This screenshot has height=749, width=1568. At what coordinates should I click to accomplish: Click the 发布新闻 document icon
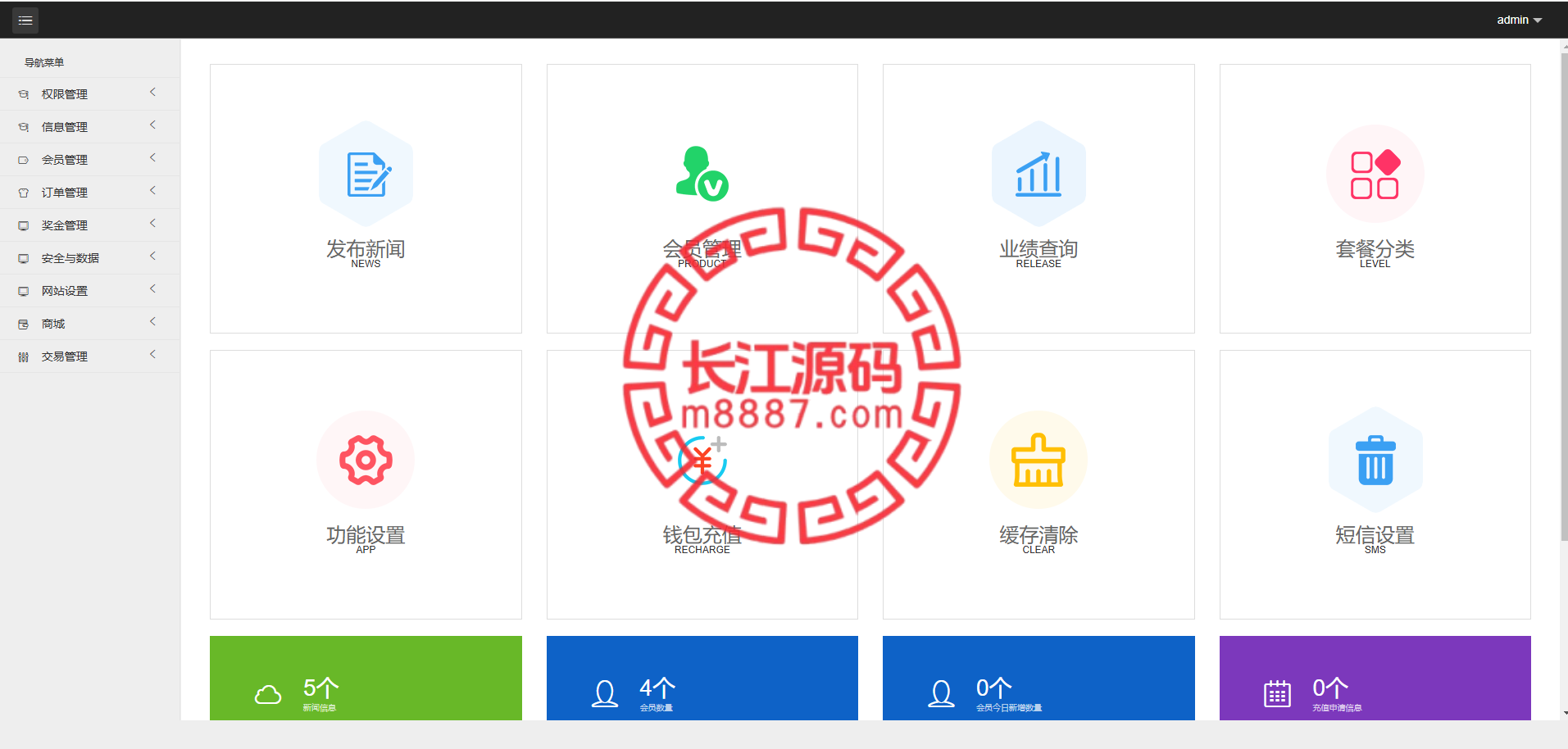366,174
